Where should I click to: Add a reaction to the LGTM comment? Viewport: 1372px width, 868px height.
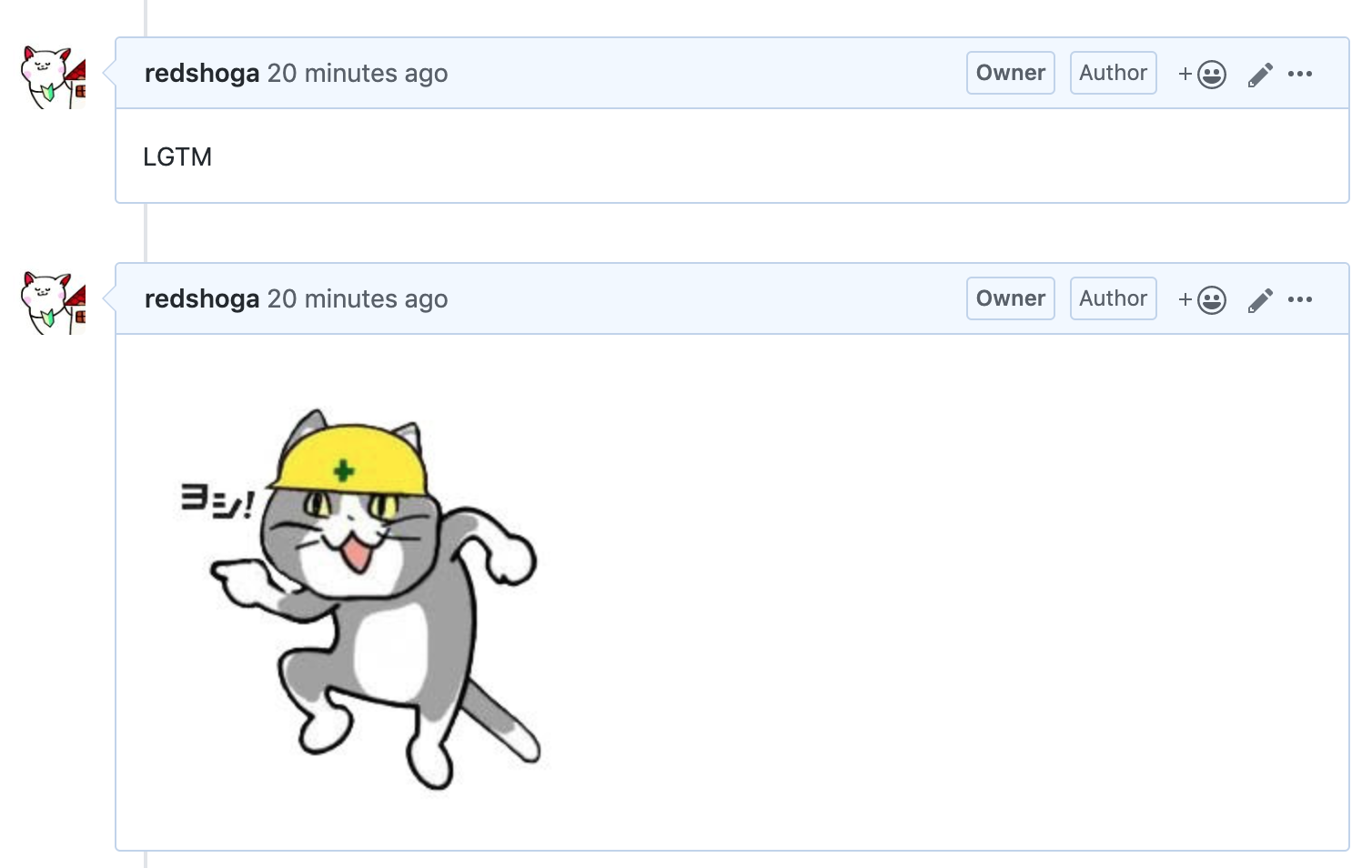1203,74
